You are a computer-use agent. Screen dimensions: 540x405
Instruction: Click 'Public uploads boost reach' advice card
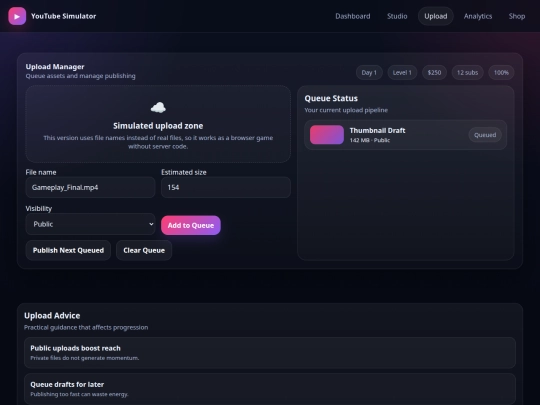point(270,353)
